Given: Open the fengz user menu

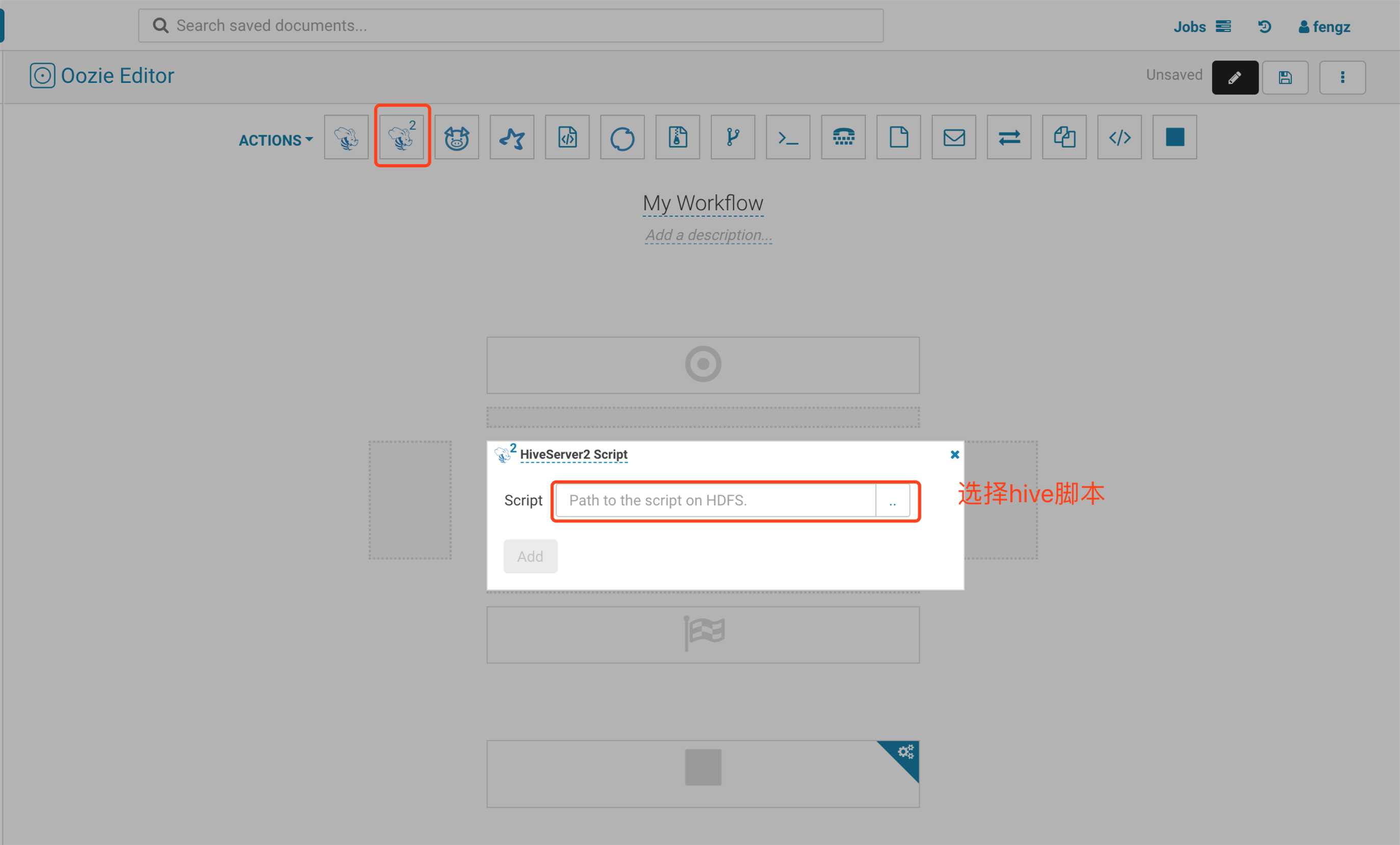Looking at the screenshot, I should click(1324, 27).
